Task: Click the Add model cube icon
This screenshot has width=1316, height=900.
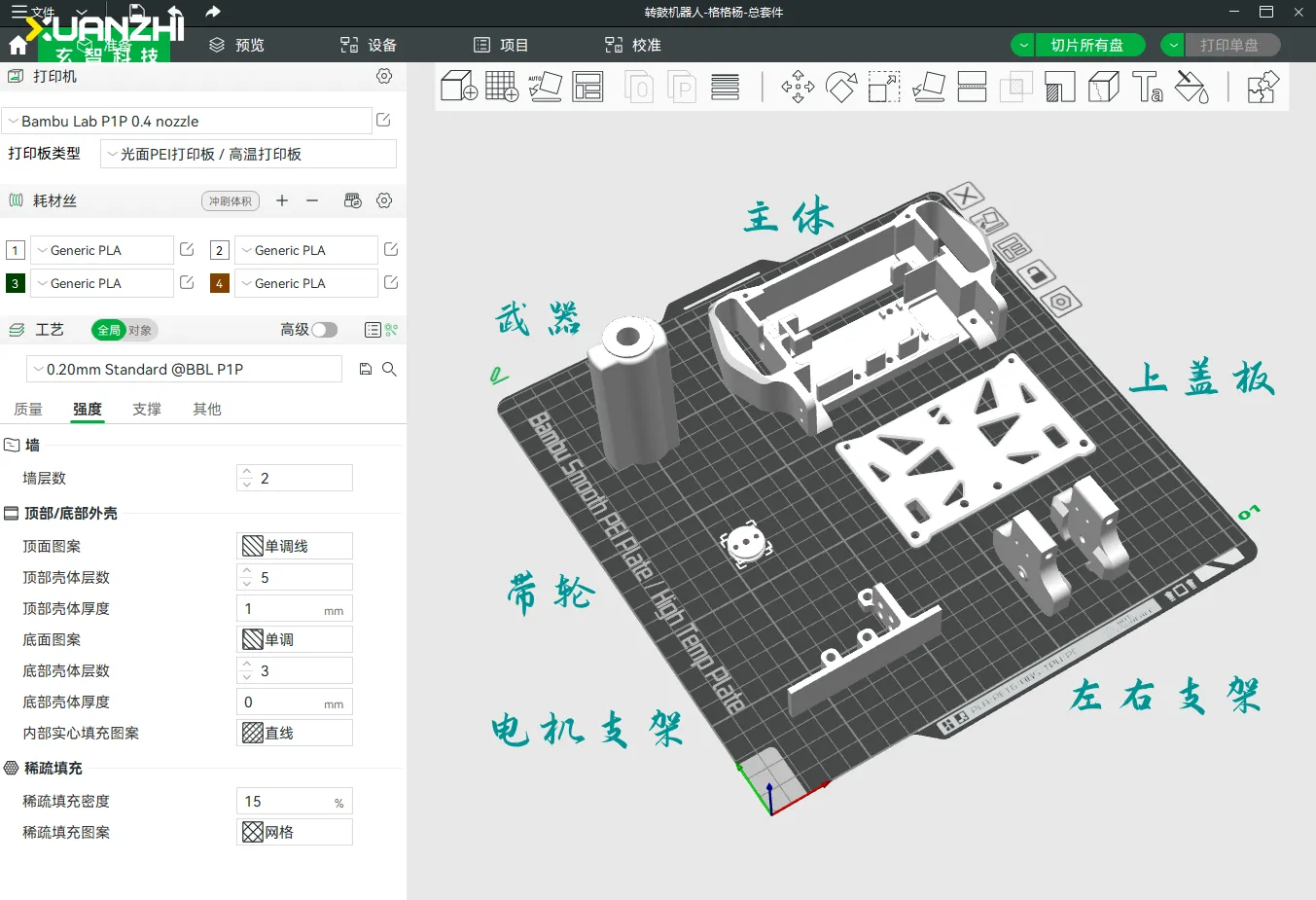Action: coord(459,87)
